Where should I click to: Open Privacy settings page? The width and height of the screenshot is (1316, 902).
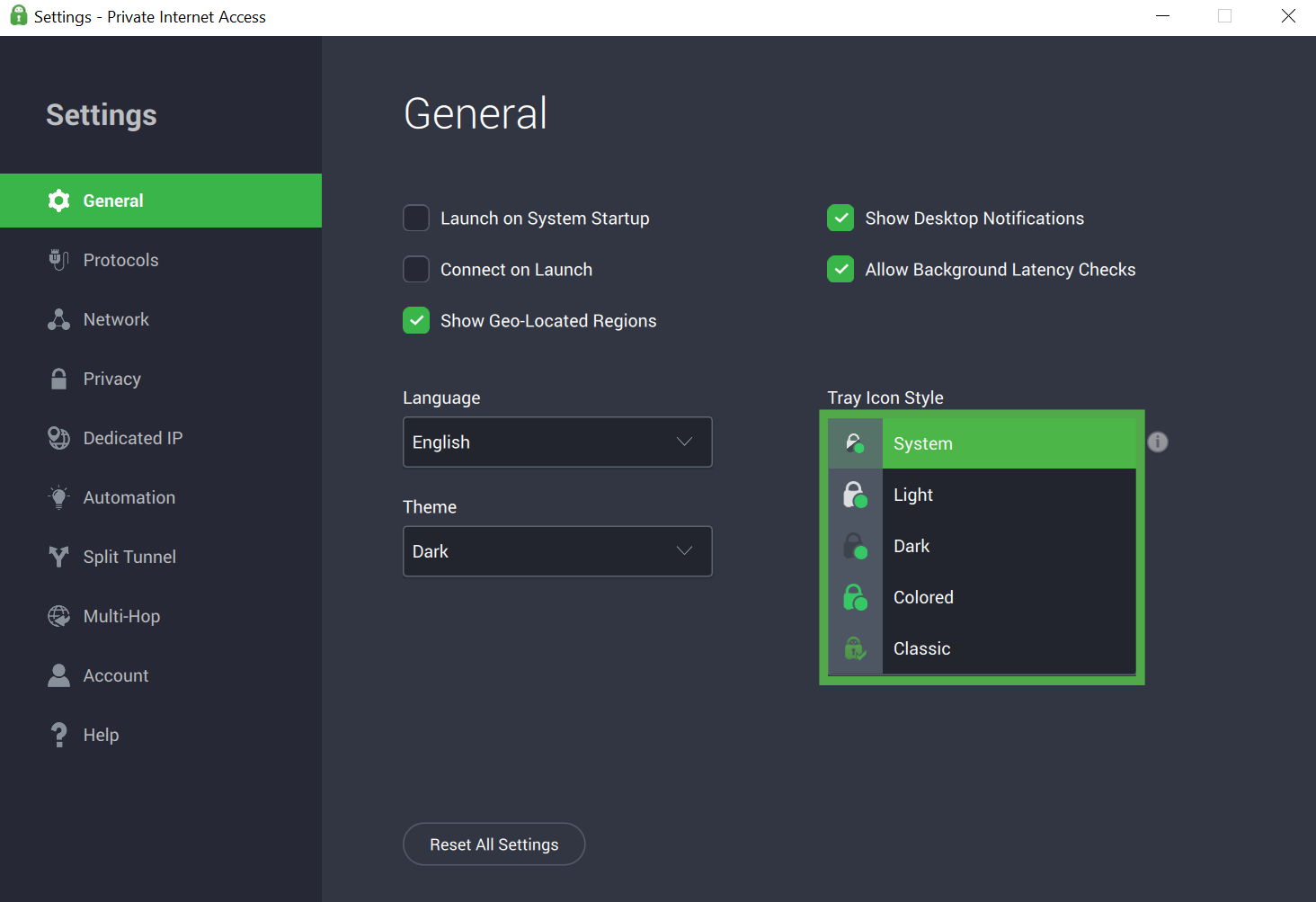coord(161,379)
